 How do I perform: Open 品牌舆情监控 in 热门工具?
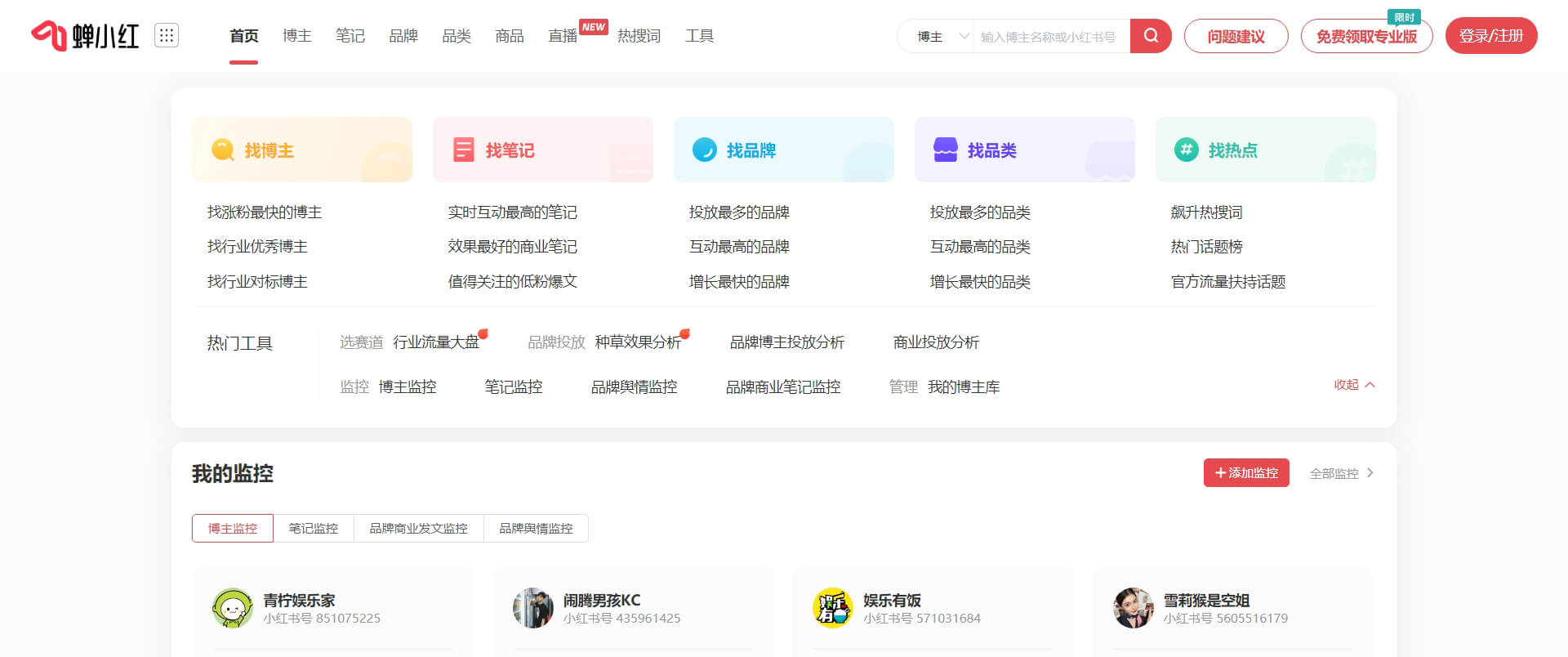634,387
